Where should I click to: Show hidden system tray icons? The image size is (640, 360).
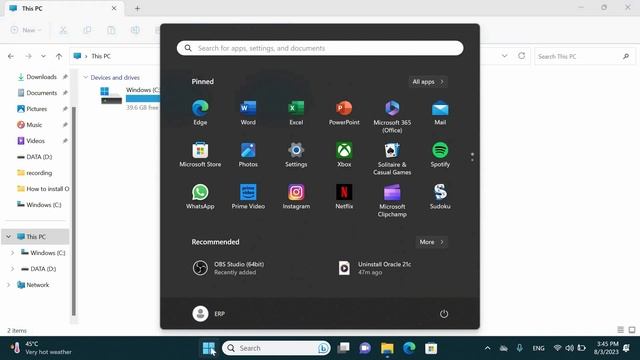point(487,348)
